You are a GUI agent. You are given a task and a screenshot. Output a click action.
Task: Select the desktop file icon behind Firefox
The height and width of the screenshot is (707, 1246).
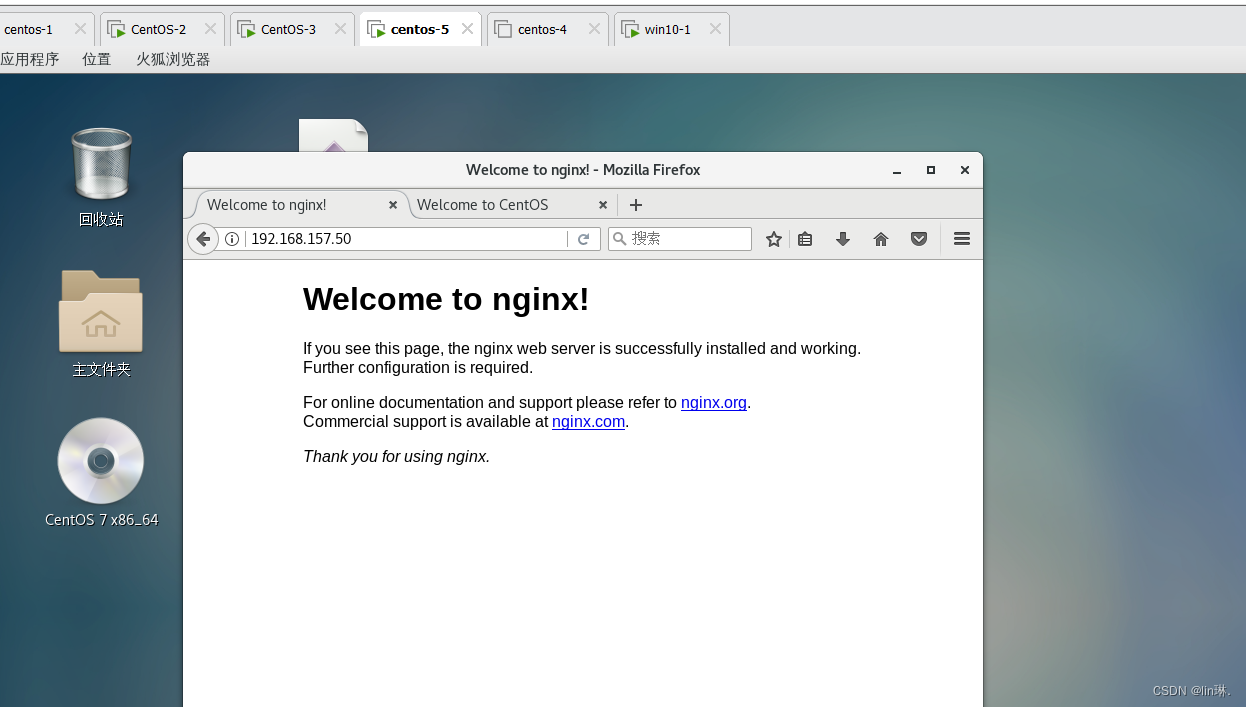coord(333,135)
